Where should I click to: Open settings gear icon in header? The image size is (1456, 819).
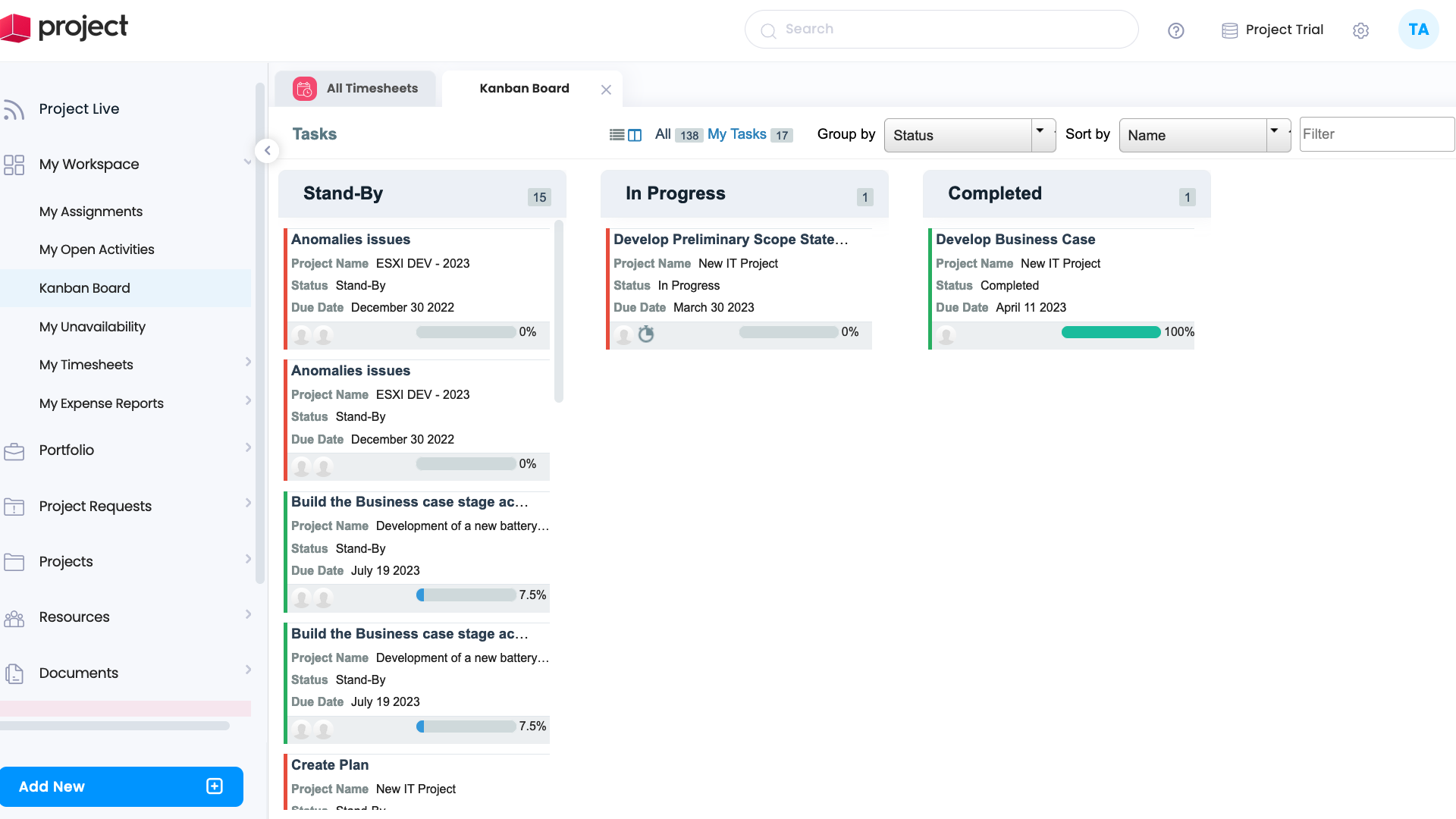click(1360, 30)
